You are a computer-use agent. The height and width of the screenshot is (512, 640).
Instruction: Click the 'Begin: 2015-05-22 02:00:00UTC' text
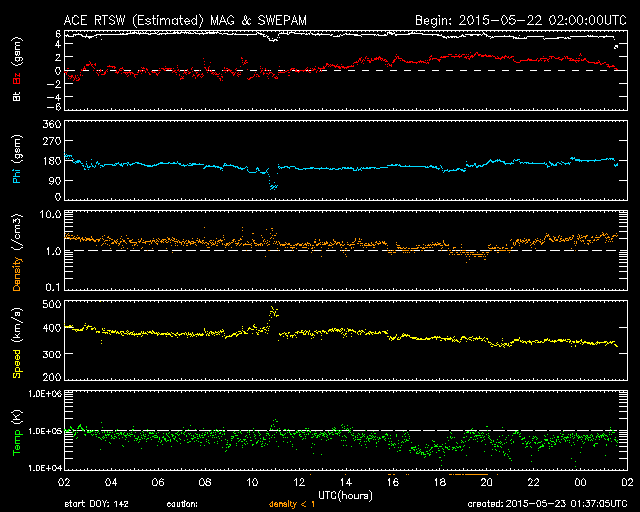520,20
